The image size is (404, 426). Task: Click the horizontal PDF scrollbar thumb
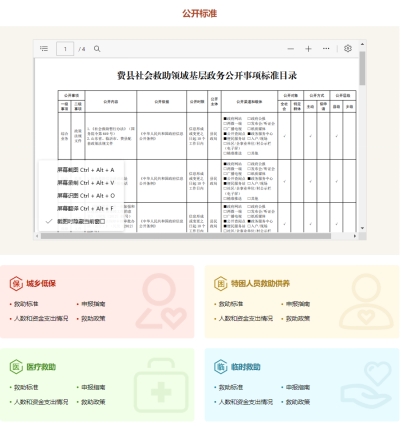186,236
